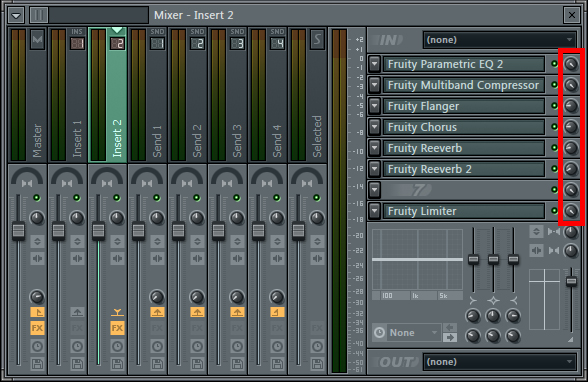The width and height of the screenshot is (588, 382).
Task: Open the Fruity Reeverb 2 plugin
Action: 464,169
